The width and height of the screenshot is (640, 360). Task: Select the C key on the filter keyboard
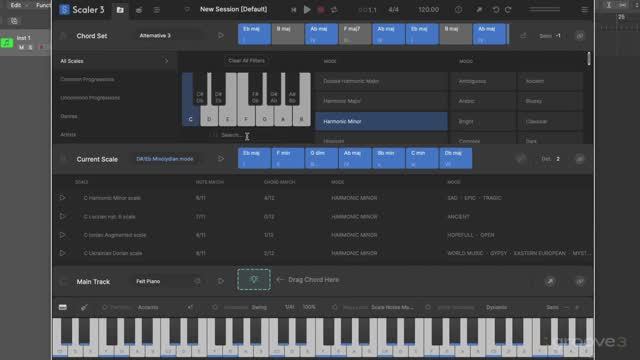click(x=190, y=119)
